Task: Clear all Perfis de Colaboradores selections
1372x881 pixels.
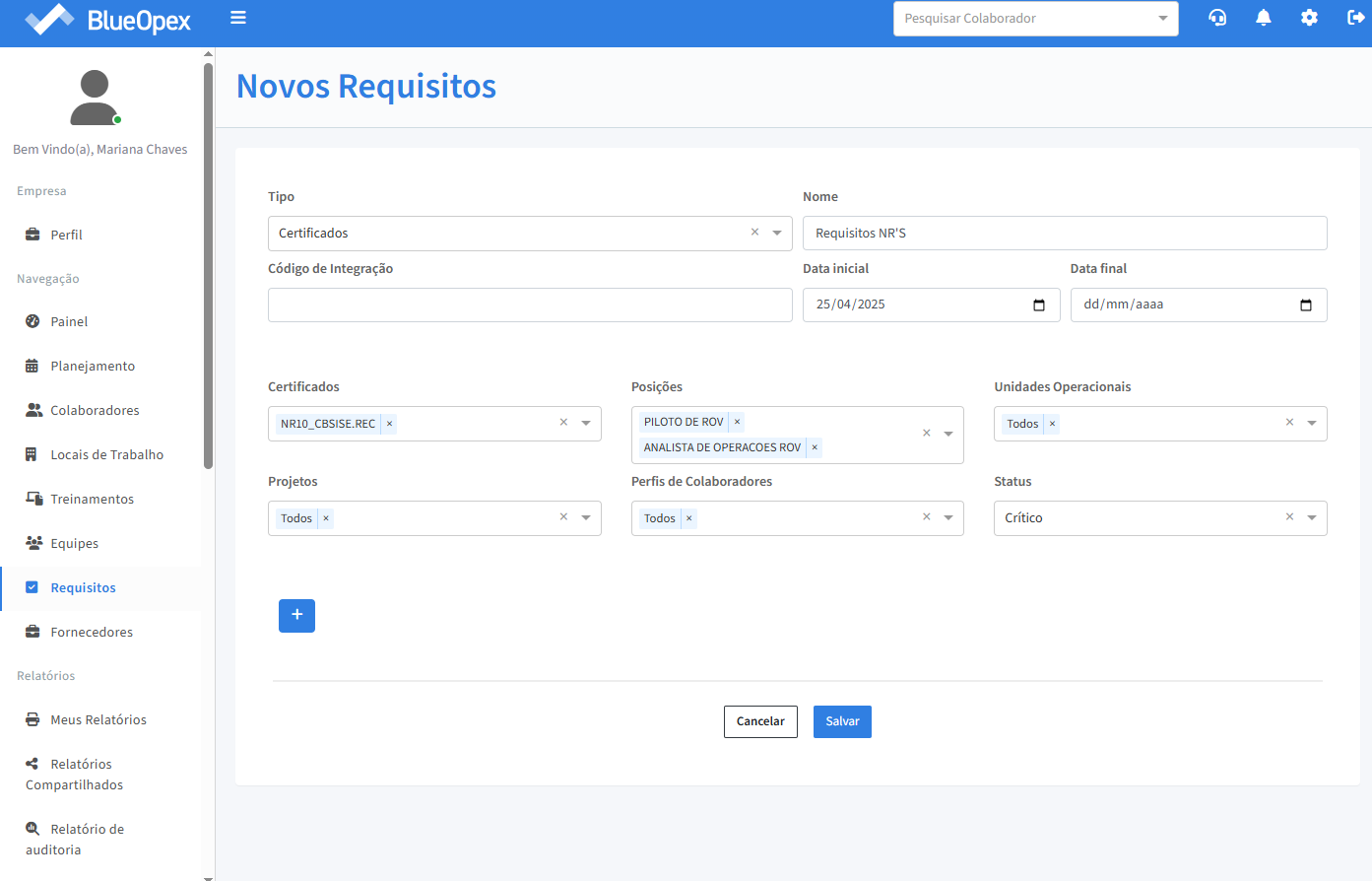Action: (x=926, y=516)
